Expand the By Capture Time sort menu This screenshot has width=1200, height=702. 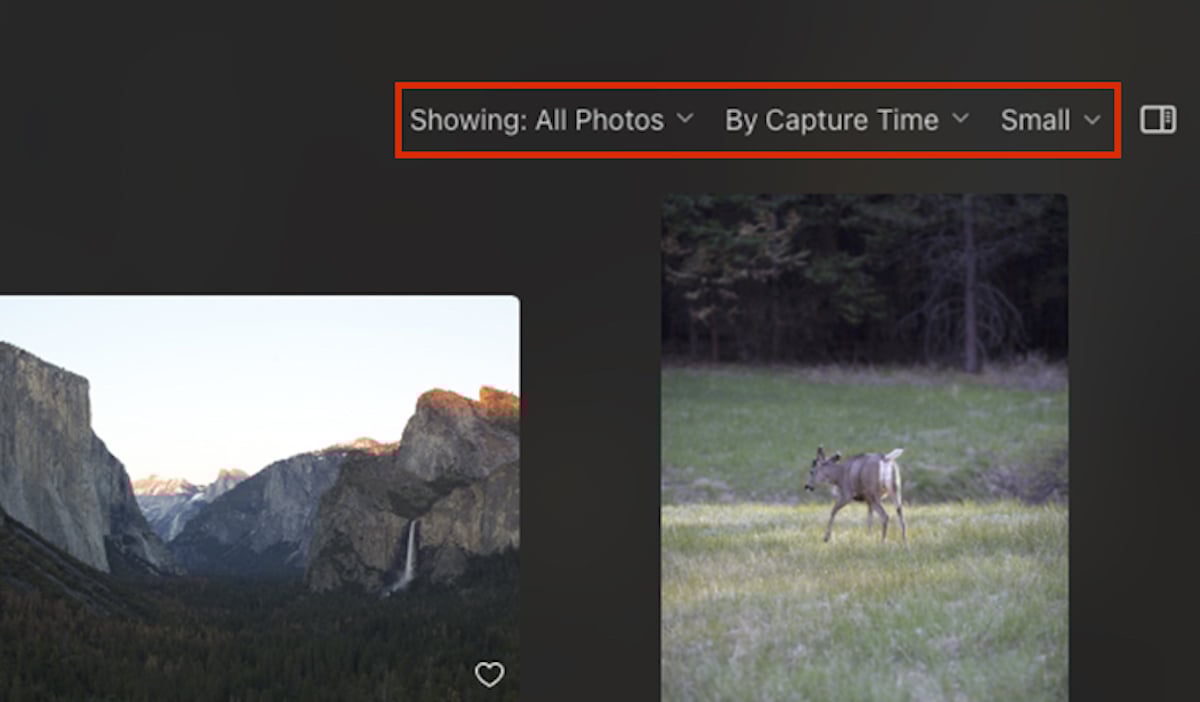tap(843, 120)
